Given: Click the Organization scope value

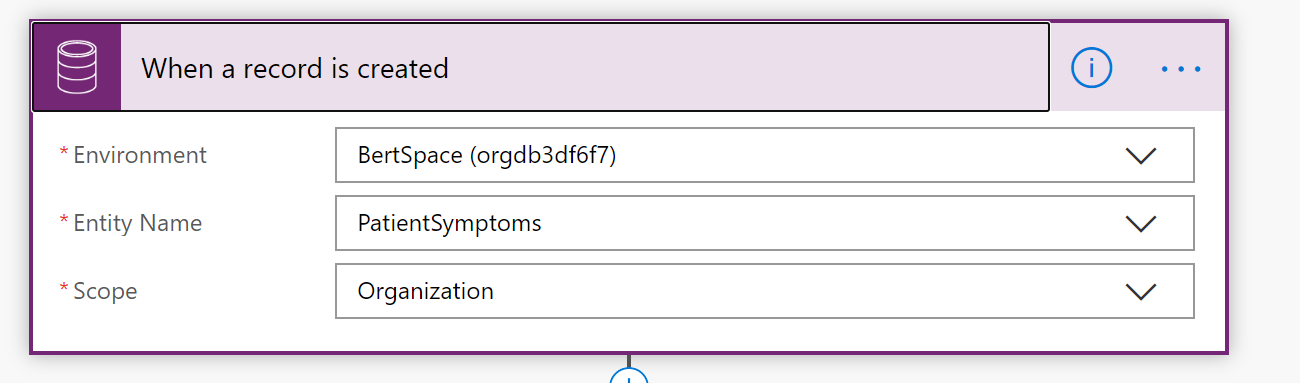Looking at the screenshot, I should click(x=426, y=292).
